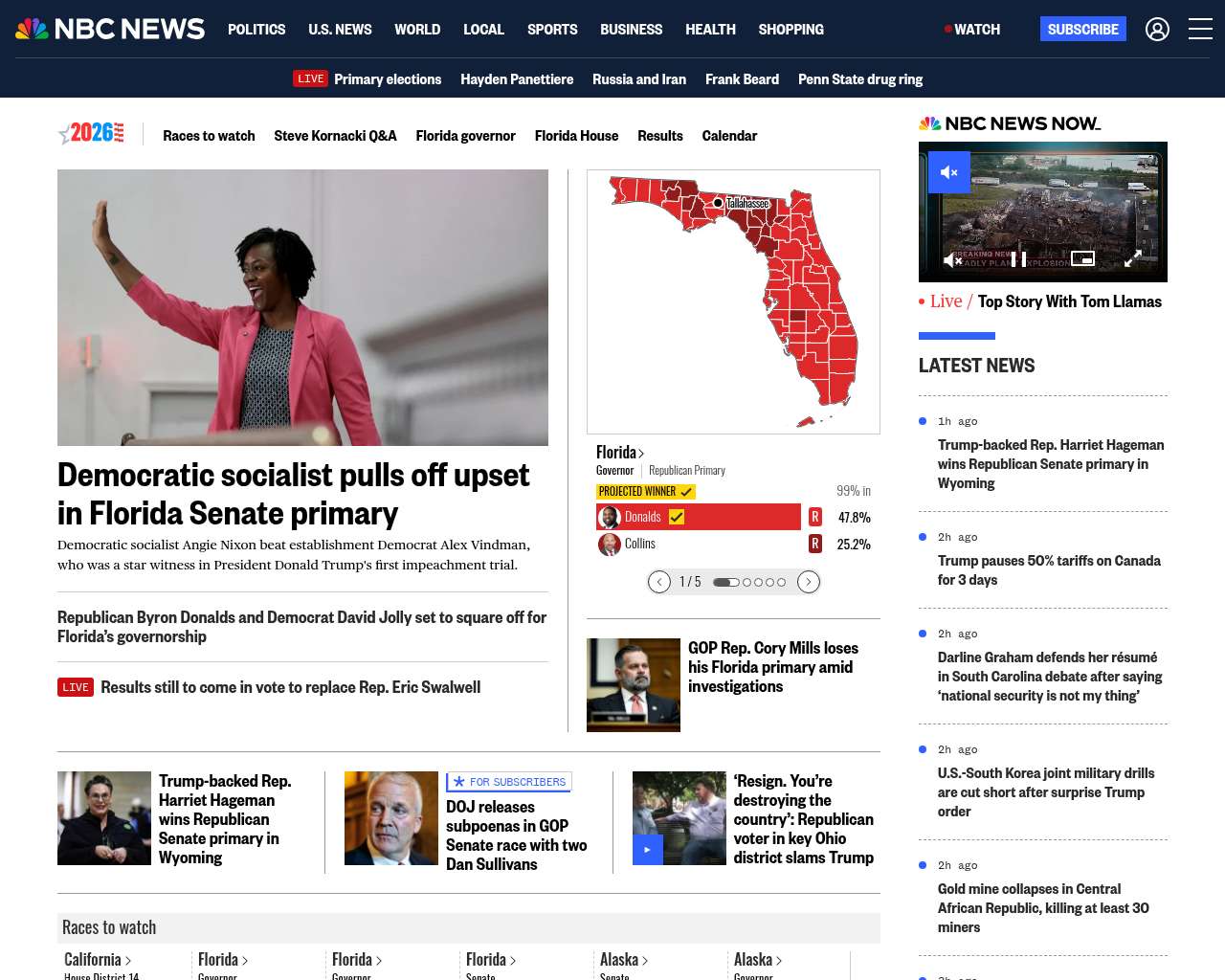1225x980 pixels.
Task: Open the Penn State drug ring topic
Action: click(x=860, y=79)
